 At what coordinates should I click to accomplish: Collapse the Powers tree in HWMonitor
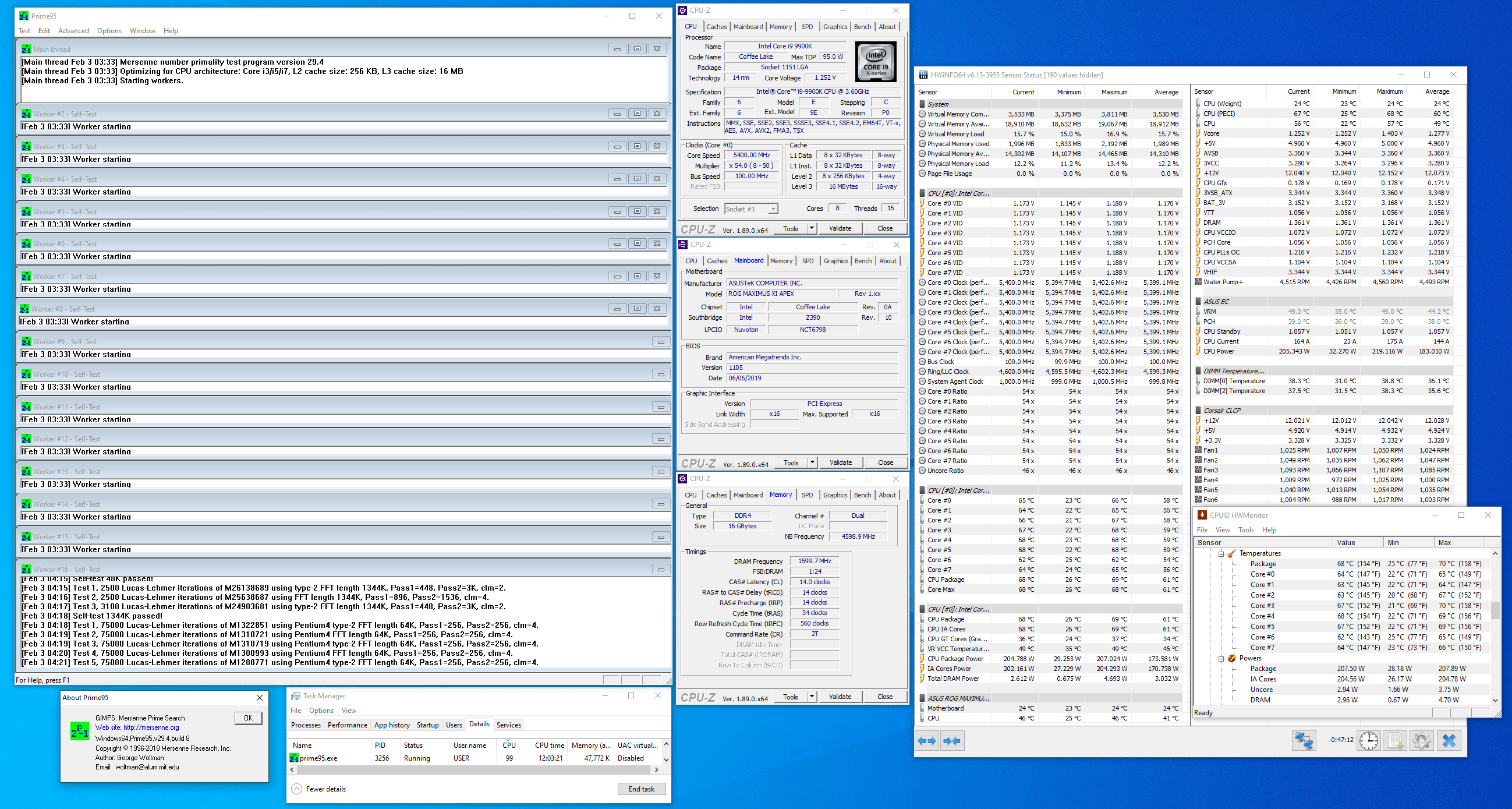point(1221,658)
